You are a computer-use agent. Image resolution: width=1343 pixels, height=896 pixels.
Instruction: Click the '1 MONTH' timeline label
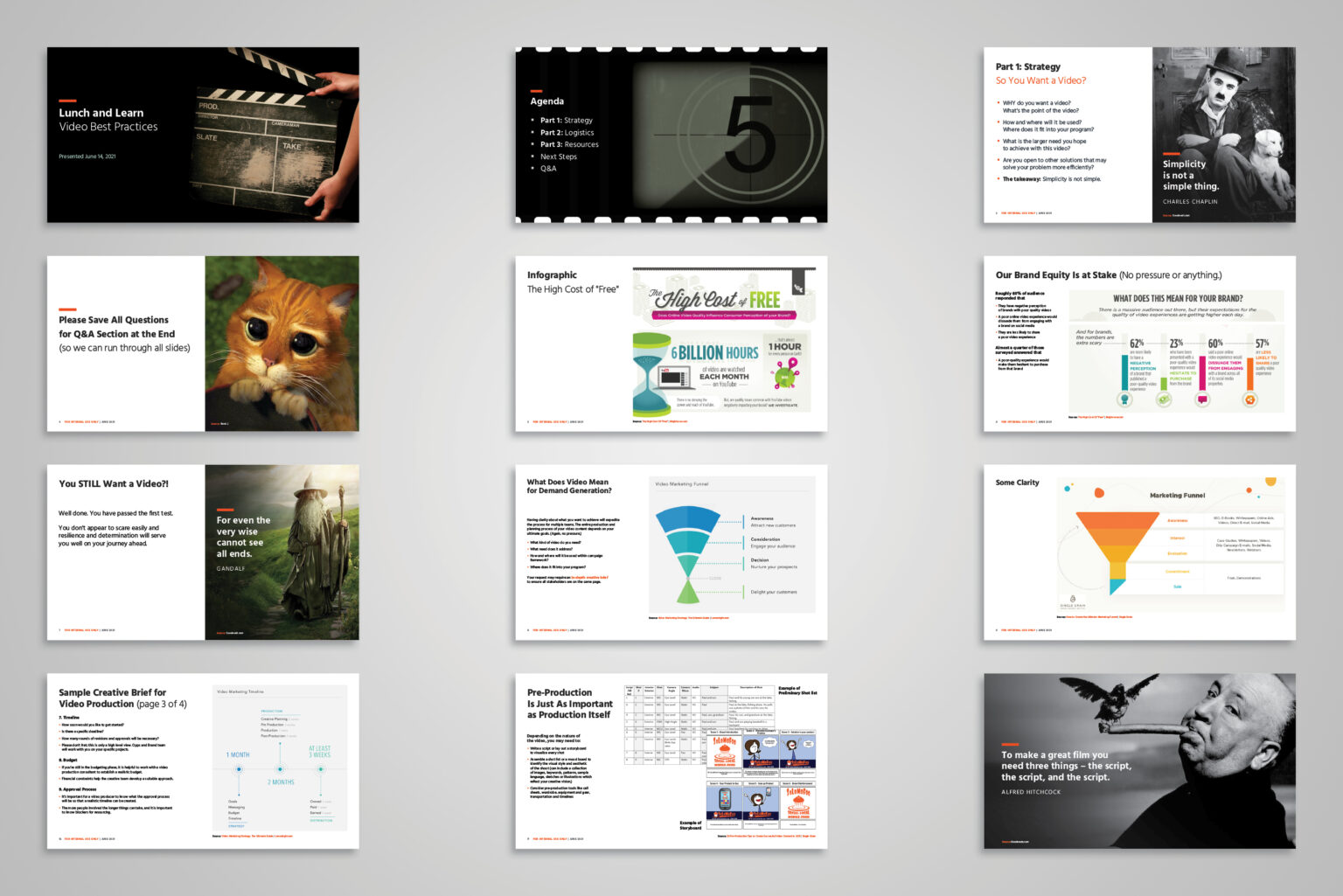pos(238,754)
